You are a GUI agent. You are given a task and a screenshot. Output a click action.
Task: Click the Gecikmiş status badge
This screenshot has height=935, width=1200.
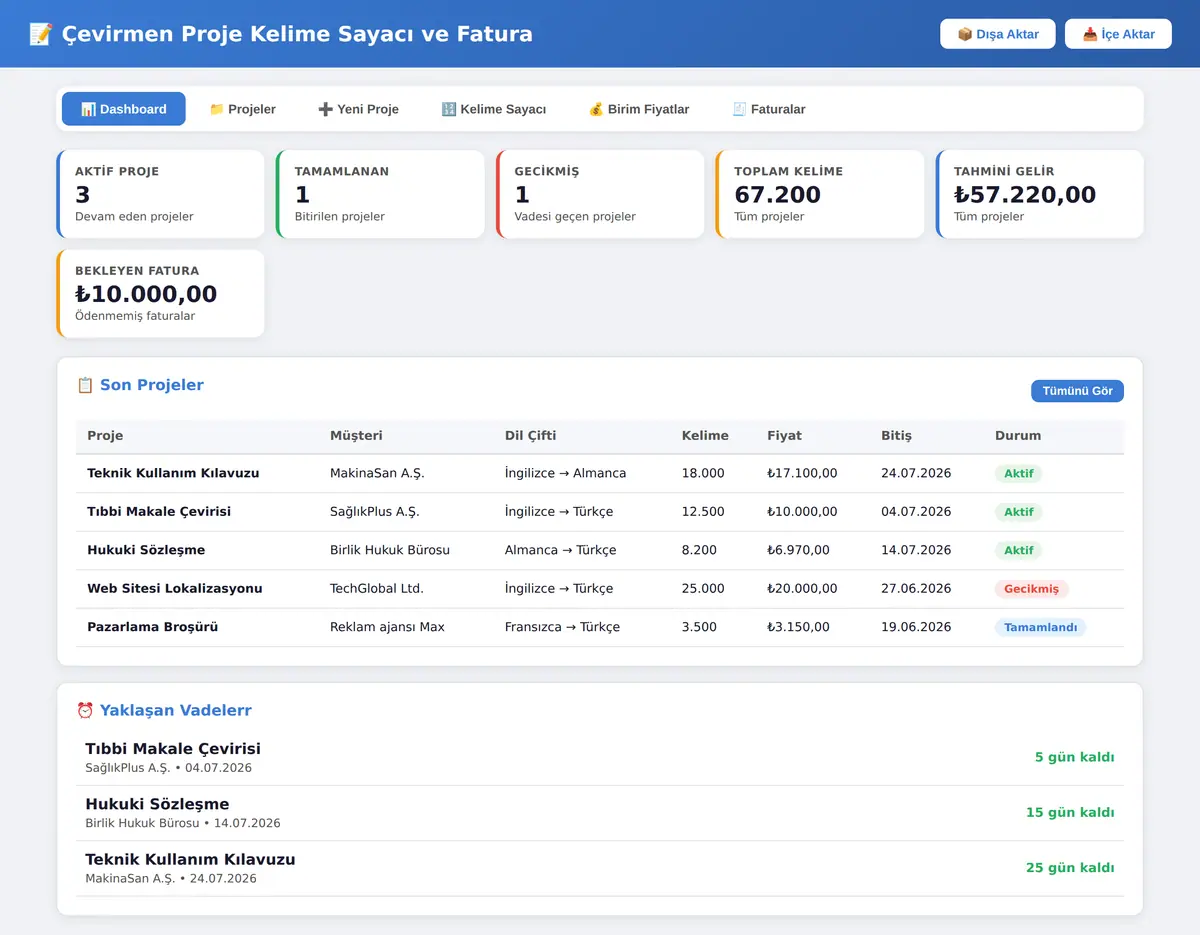[1032, 589]
